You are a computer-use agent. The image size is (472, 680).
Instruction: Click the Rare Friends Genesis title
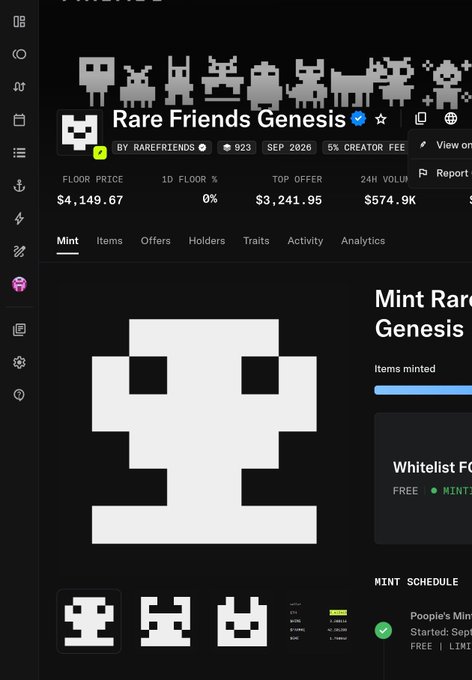click(x=229, y=119)
